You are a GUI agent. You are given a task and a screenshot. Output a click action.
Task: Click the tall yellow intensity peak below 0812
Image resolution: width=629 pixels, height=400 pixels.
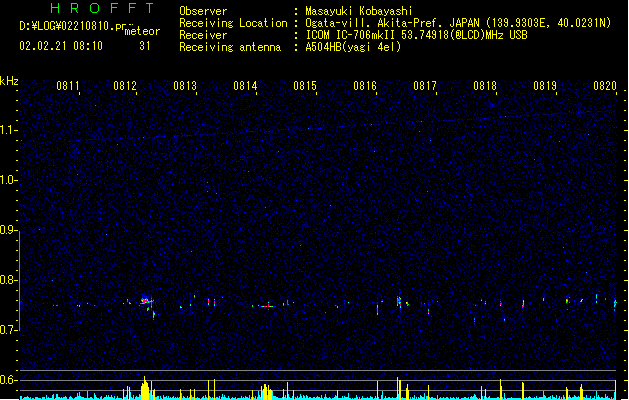145,388
